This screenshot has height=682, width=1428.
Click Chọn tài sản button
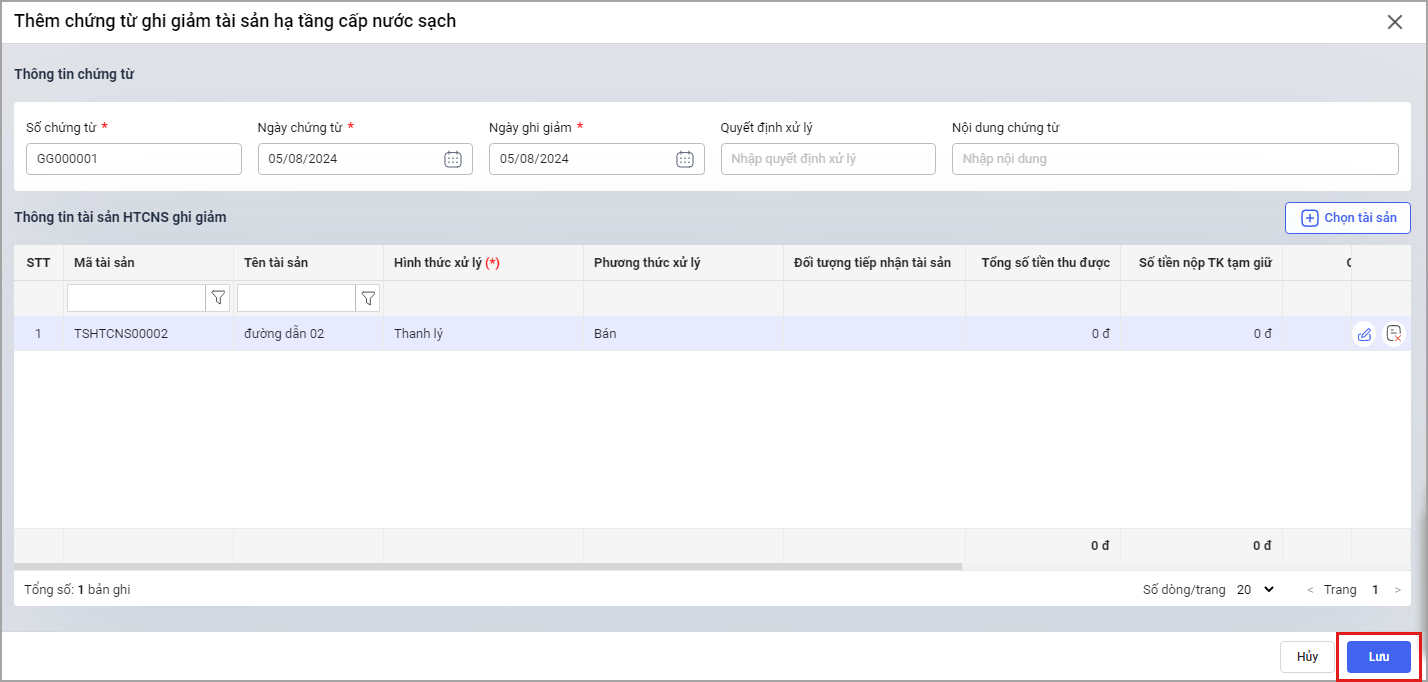click(x=1348, y=218)
